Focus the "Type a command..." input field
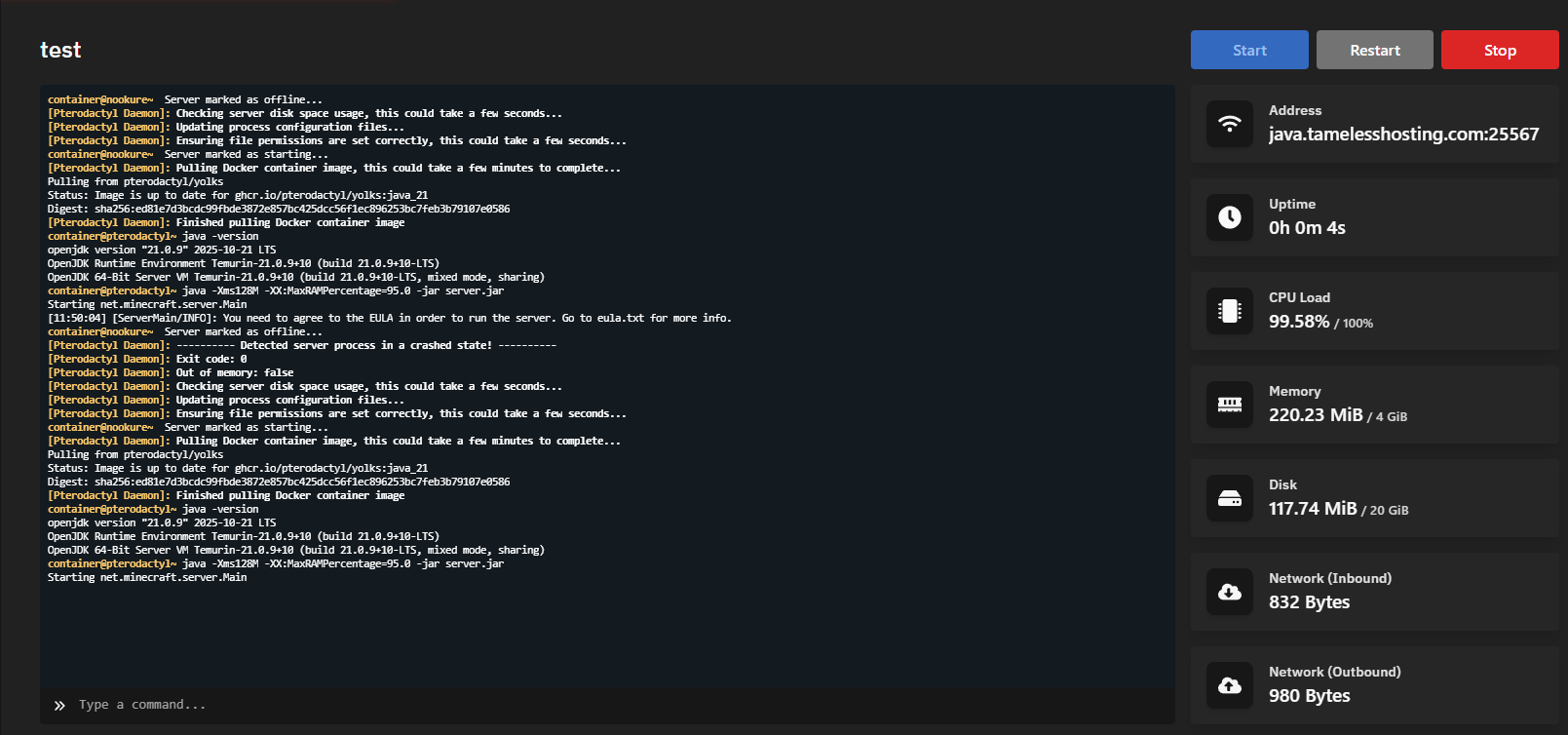The height and width of the screenshot is (735, 1568). coord(585,705)
